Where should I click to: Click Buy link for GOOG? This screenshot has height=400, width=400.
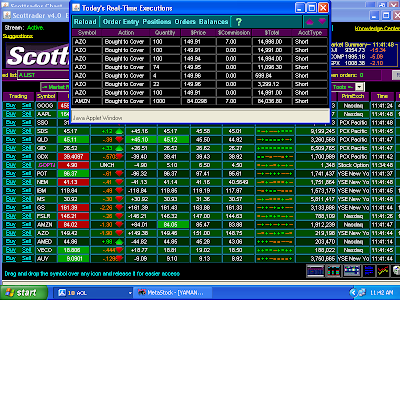click(11, 106)
